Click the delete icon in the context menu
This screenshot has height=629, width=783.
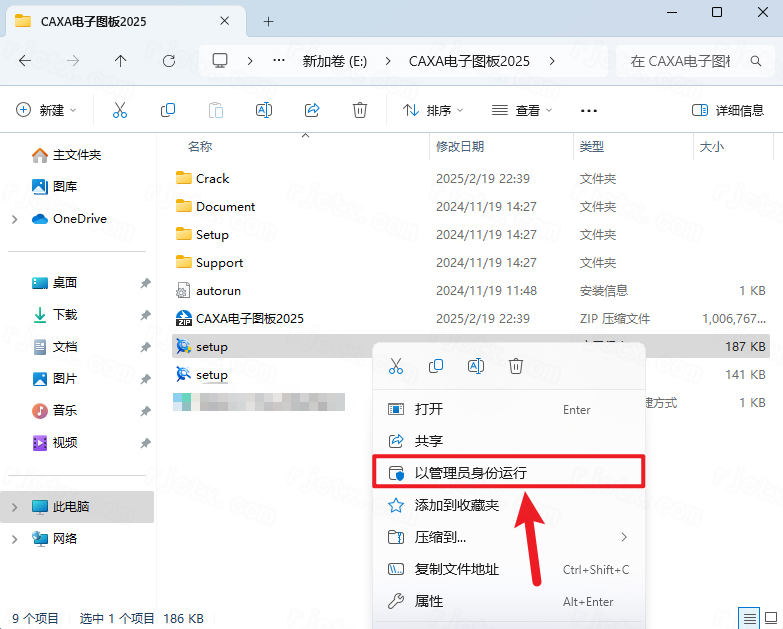click(516, 366)
